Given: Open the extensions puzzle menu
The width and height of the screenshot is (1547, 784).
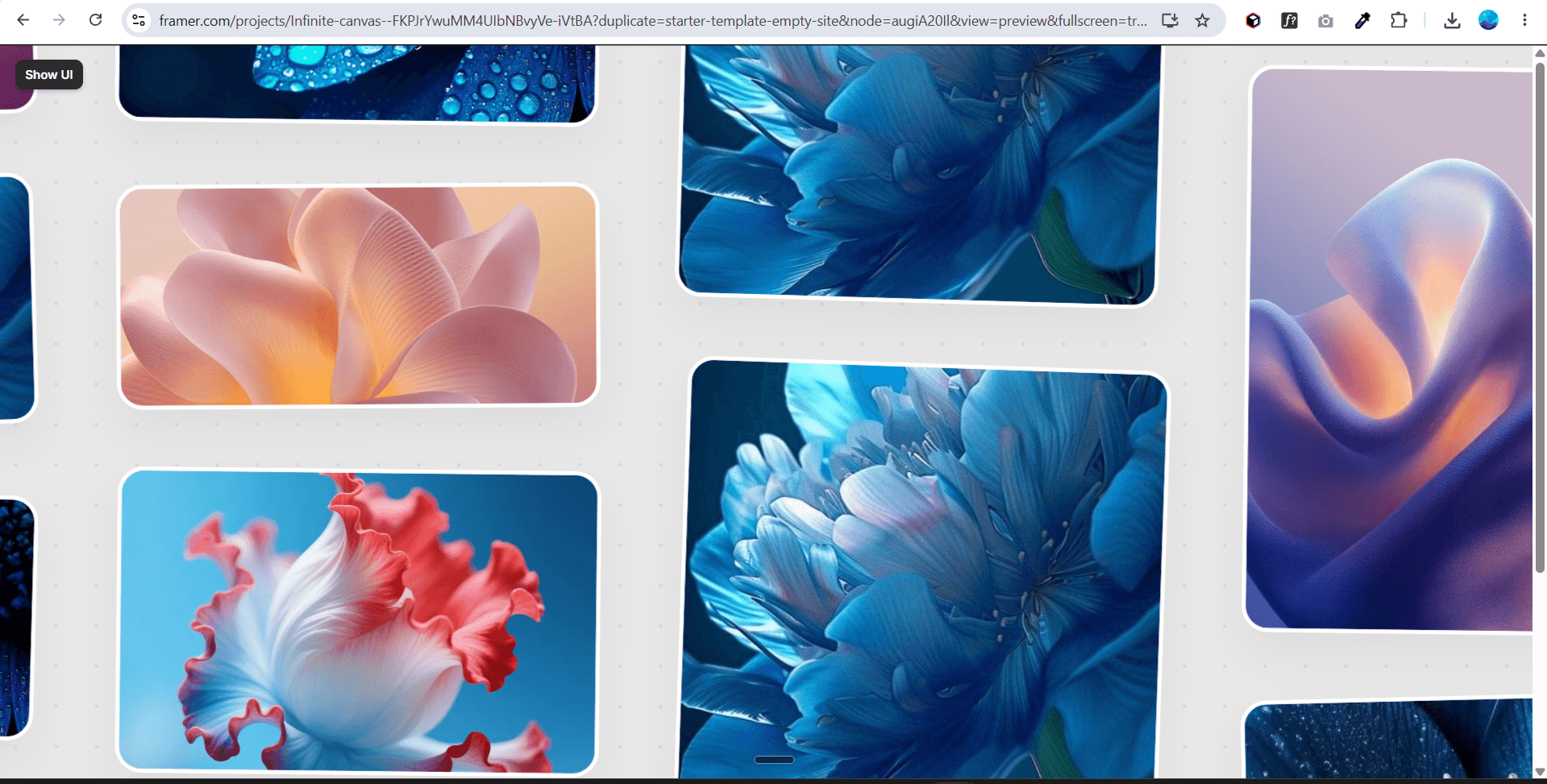Looking at the screenshot, I should [x=1399, y=20].
